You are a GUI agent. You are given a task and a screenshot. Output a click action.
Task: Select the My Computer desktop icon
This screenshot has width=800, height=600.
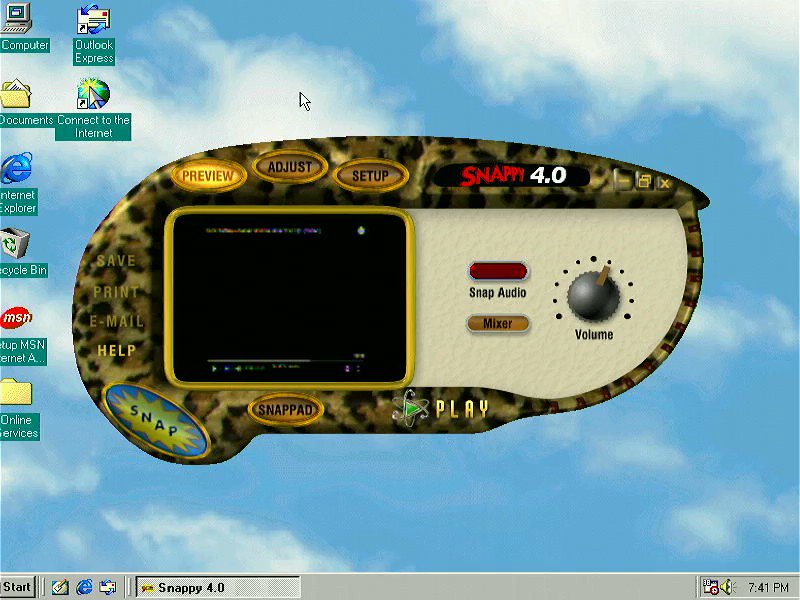[20, 27]
